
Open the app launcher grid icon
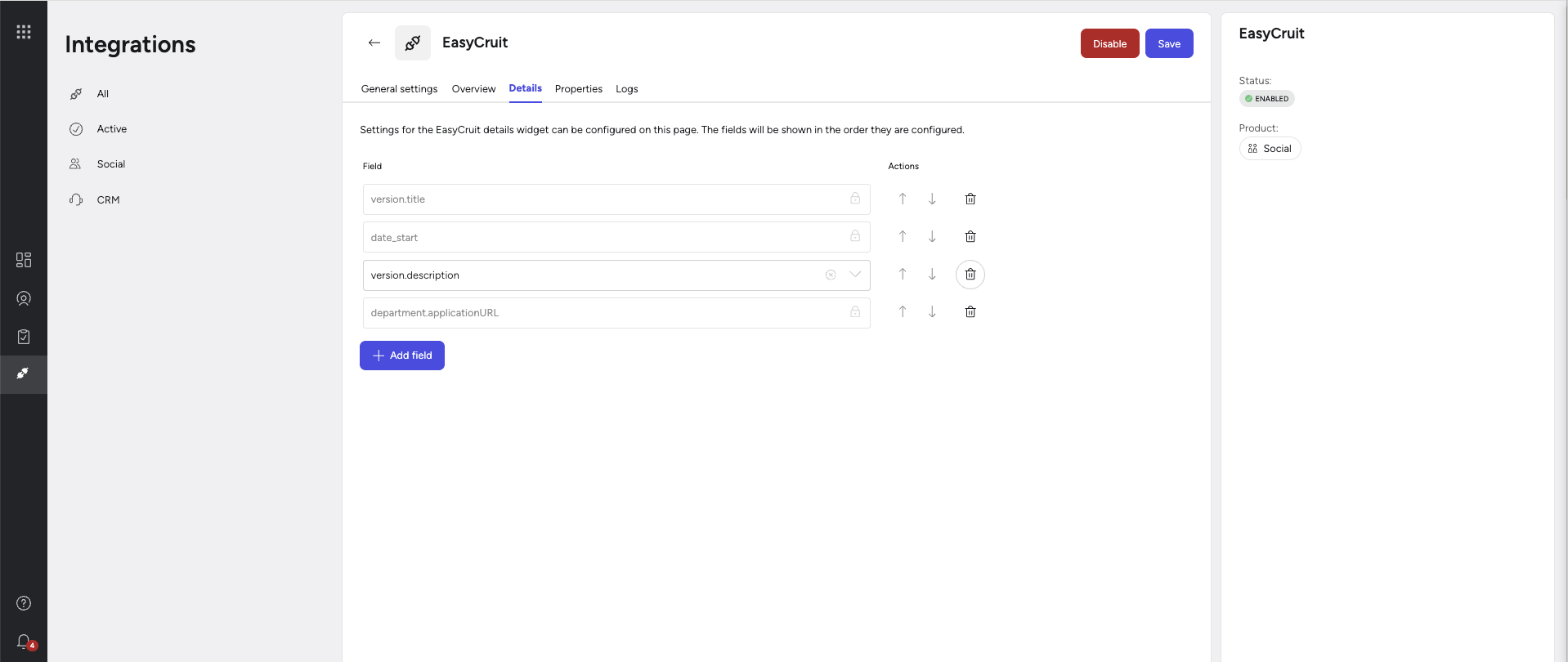(x=24, y=32)
